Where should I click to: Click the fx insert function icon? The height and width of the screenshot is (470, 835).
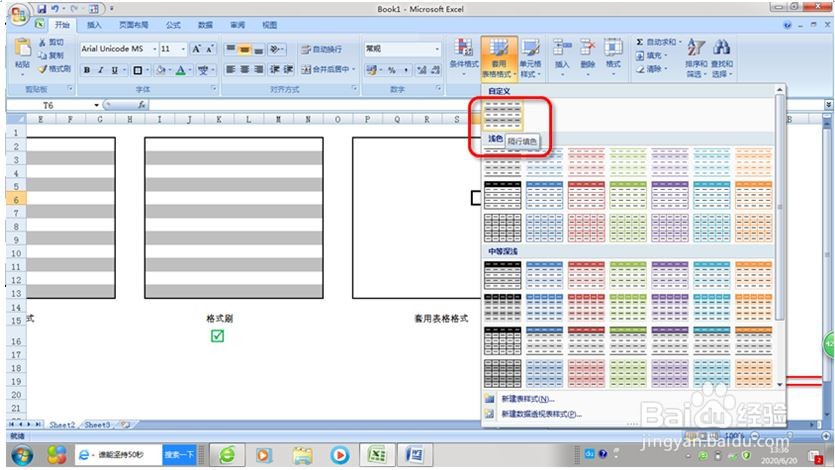tap(142, 105)
